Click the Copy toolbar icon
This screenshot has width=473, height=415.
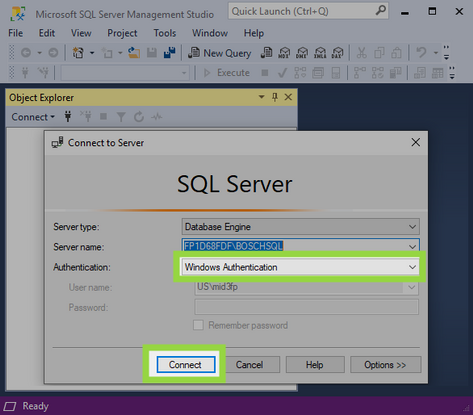coord(379,53)
